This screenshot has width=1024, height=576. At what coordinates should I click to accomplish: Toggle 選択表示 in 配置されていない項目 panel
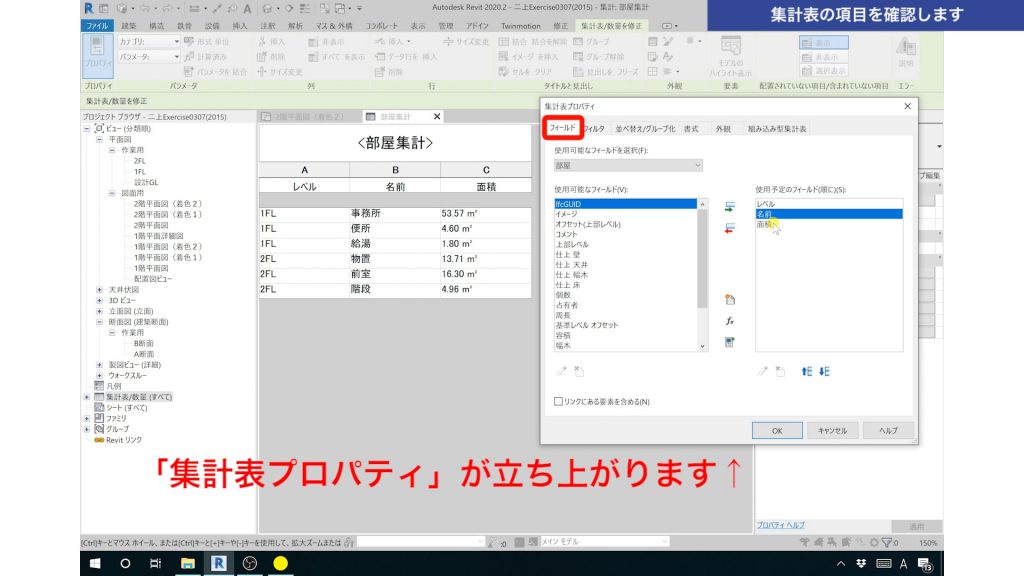823,70
